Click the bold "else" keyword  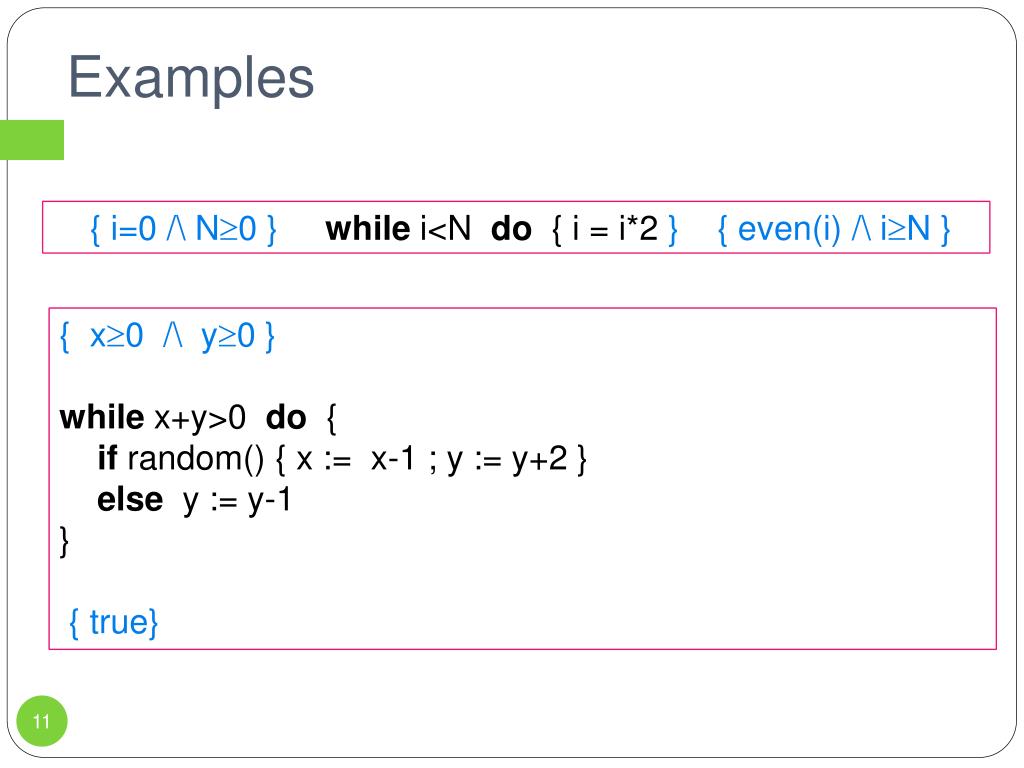click(x=129, y=499)
